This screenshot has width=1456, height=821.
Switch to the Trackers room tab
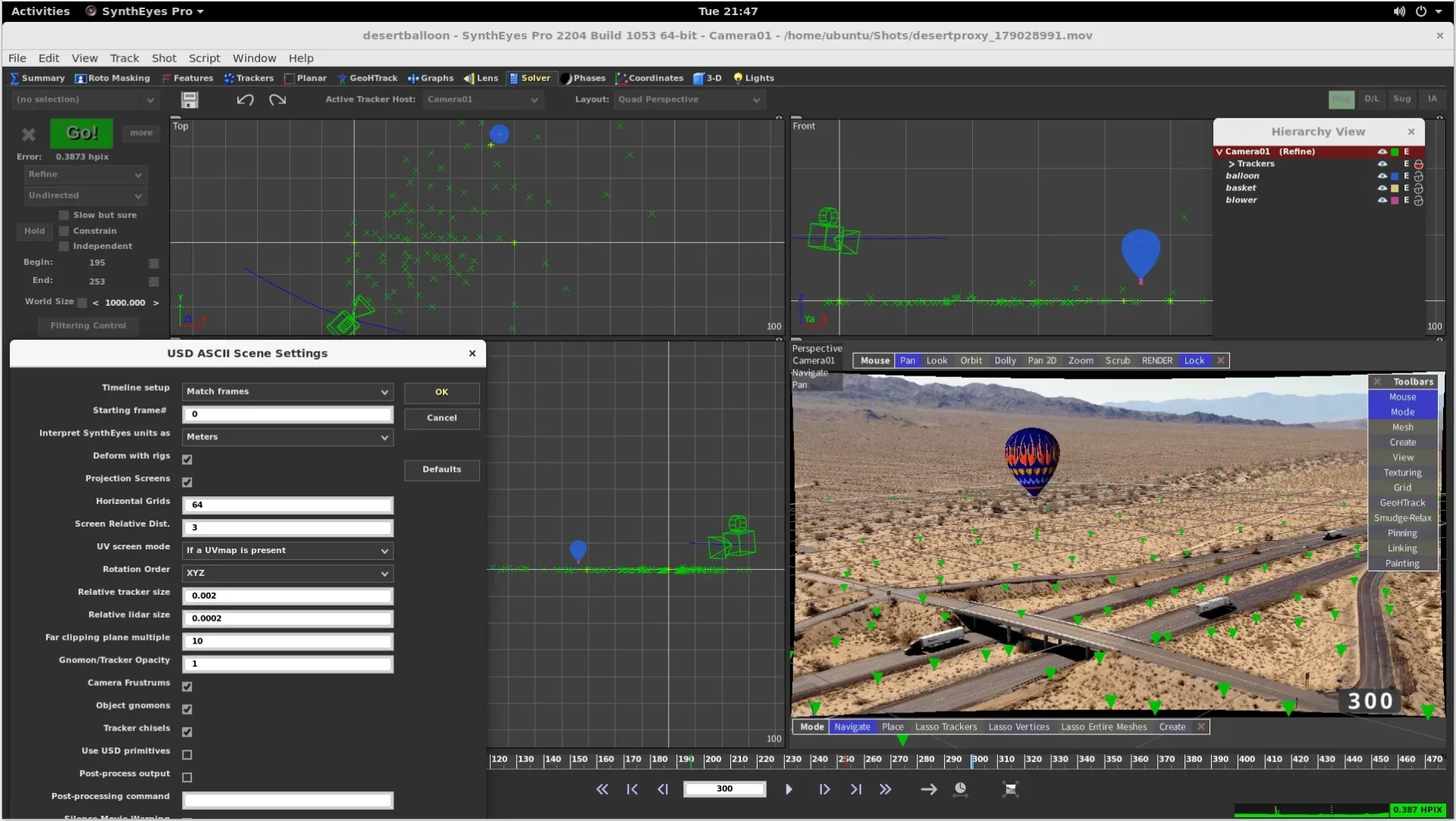[249, 78]
